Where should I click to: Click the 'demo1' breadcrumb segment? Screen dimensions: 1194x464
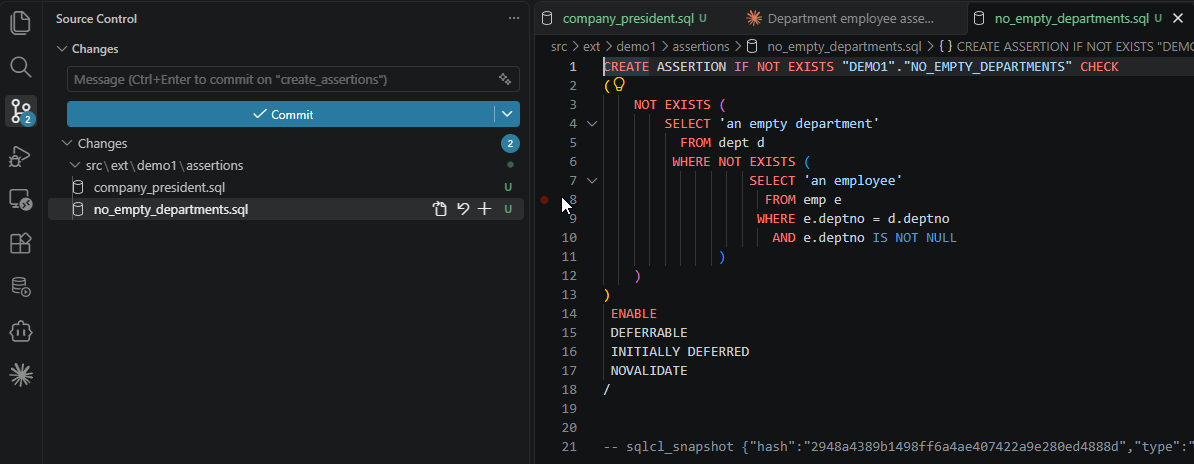(x=637, y=46)
